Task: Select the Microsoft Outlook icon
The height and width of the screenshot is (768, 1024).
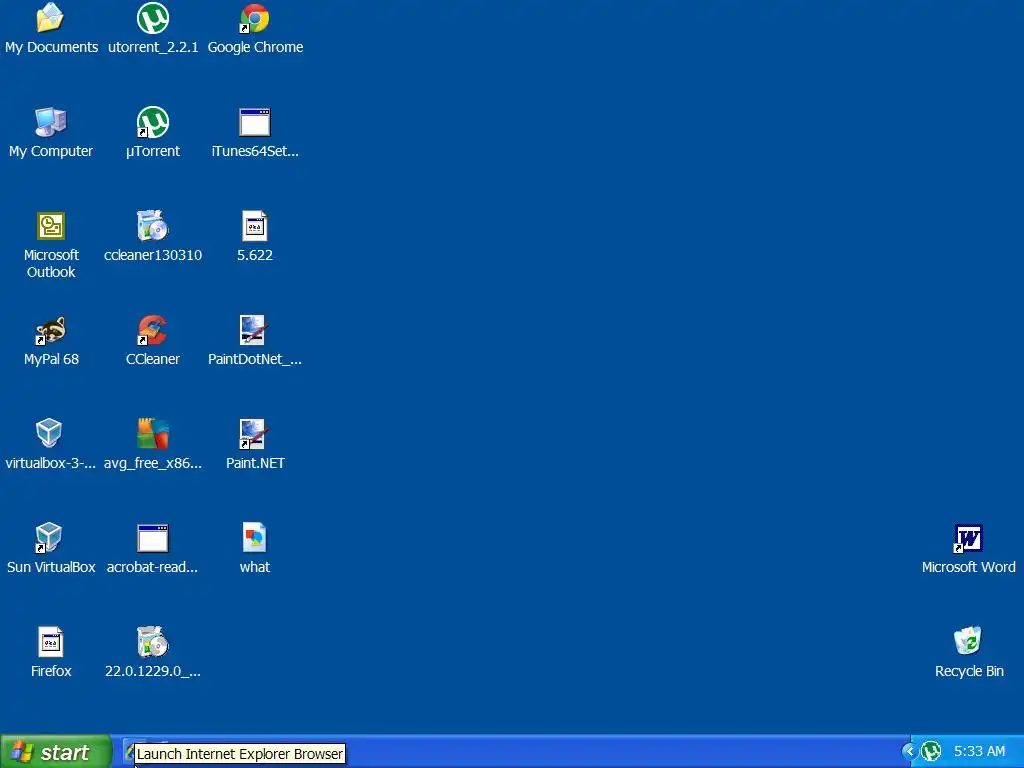Action: 50,226
